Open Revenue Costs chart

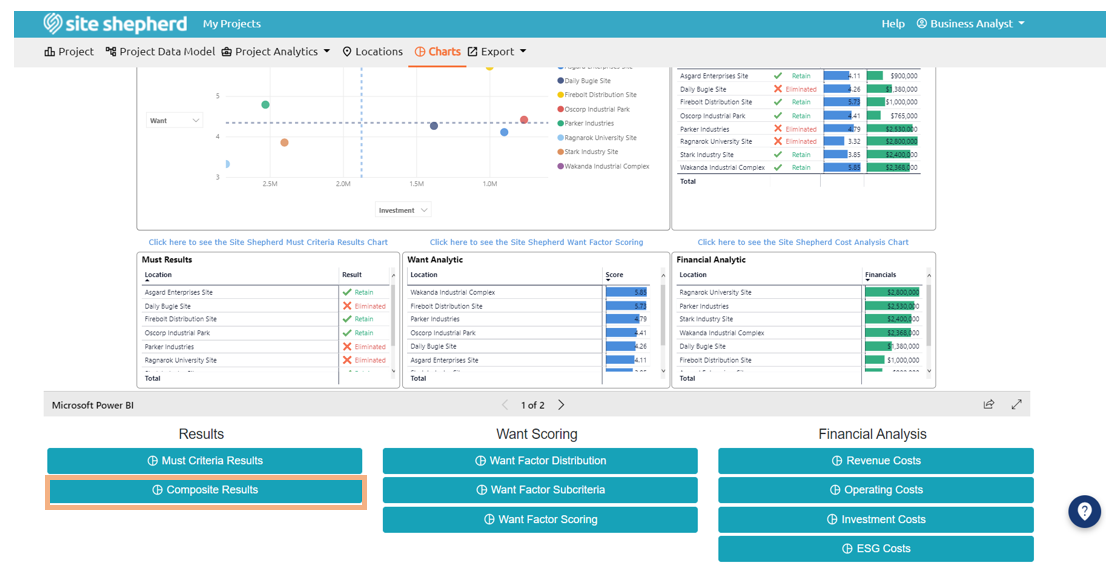[x=876, y=461]
